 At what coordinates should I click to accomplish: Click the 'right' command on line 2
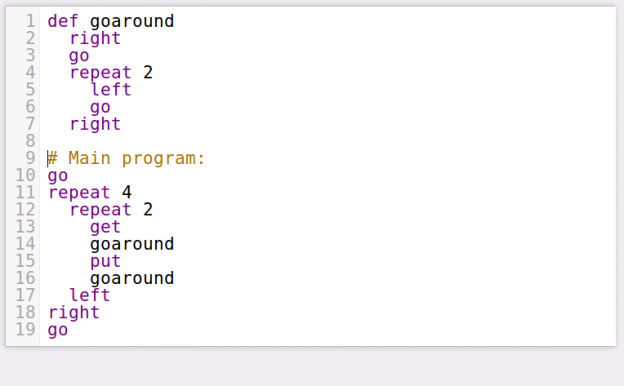pyautogui.click(x=95, y=39)
